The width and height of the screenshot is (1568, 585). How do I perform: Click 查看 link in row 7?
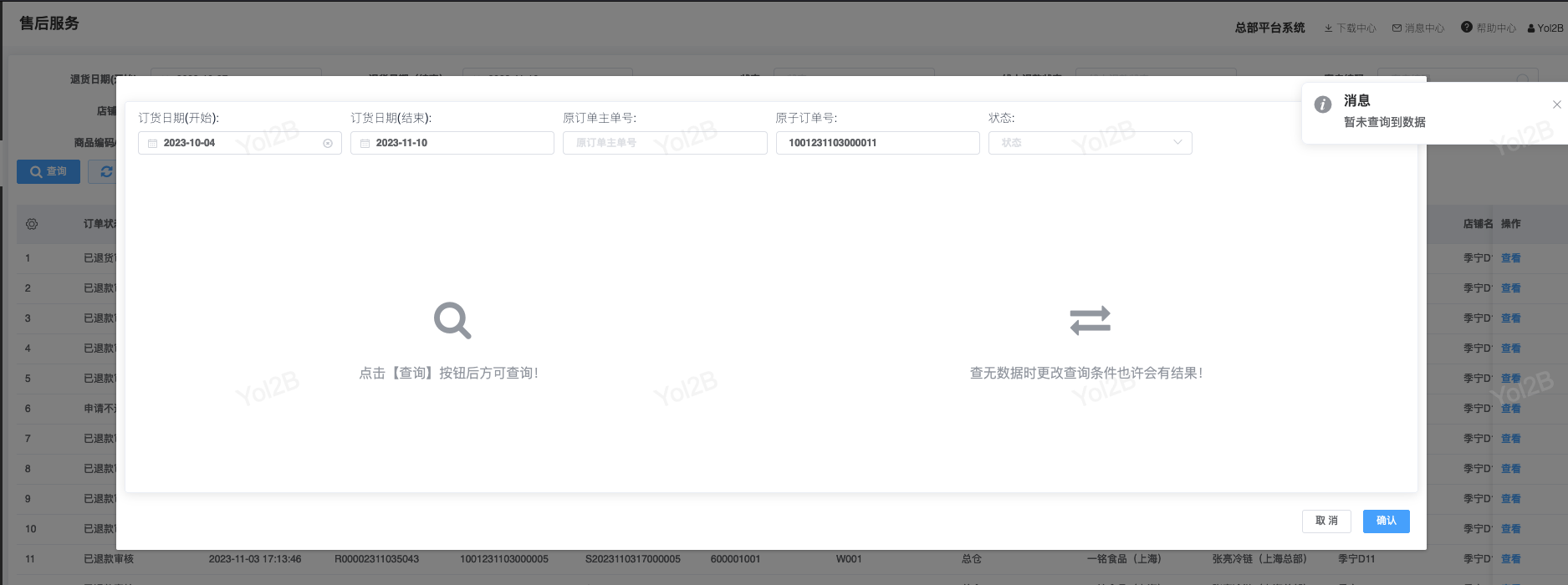pos(1510,439)
